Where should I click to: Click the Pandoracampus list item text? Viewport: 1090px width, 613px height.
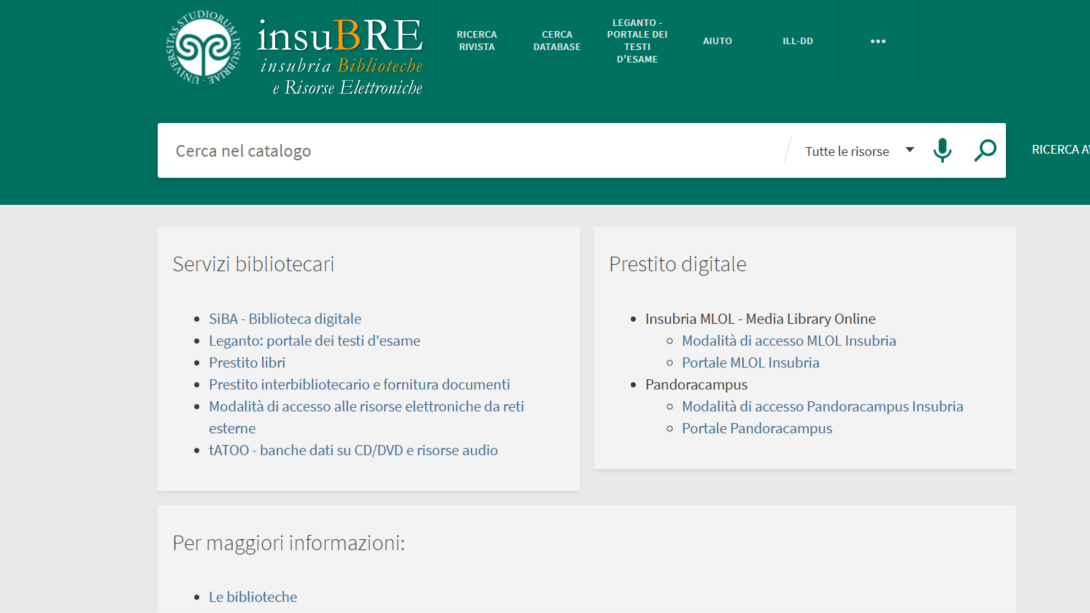click(696, 384)
